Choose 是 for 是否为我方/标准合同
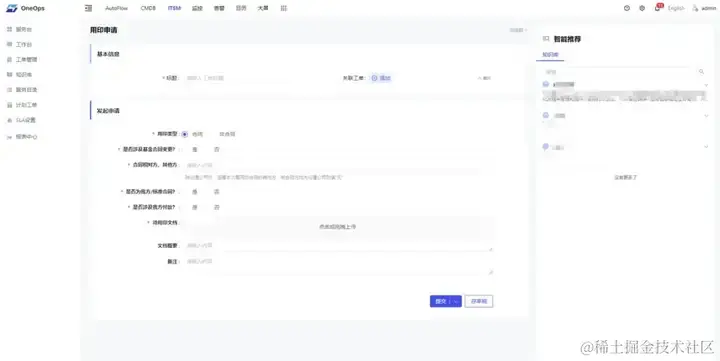Viewport: 720px width, 361px height. click(195, 192)
